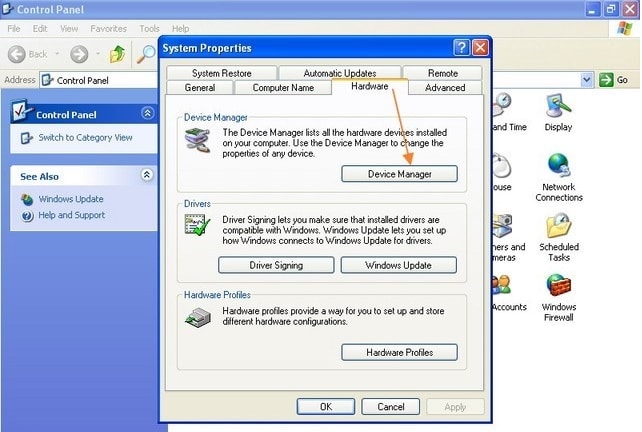Open the Remote tab

tap(443, 73)
